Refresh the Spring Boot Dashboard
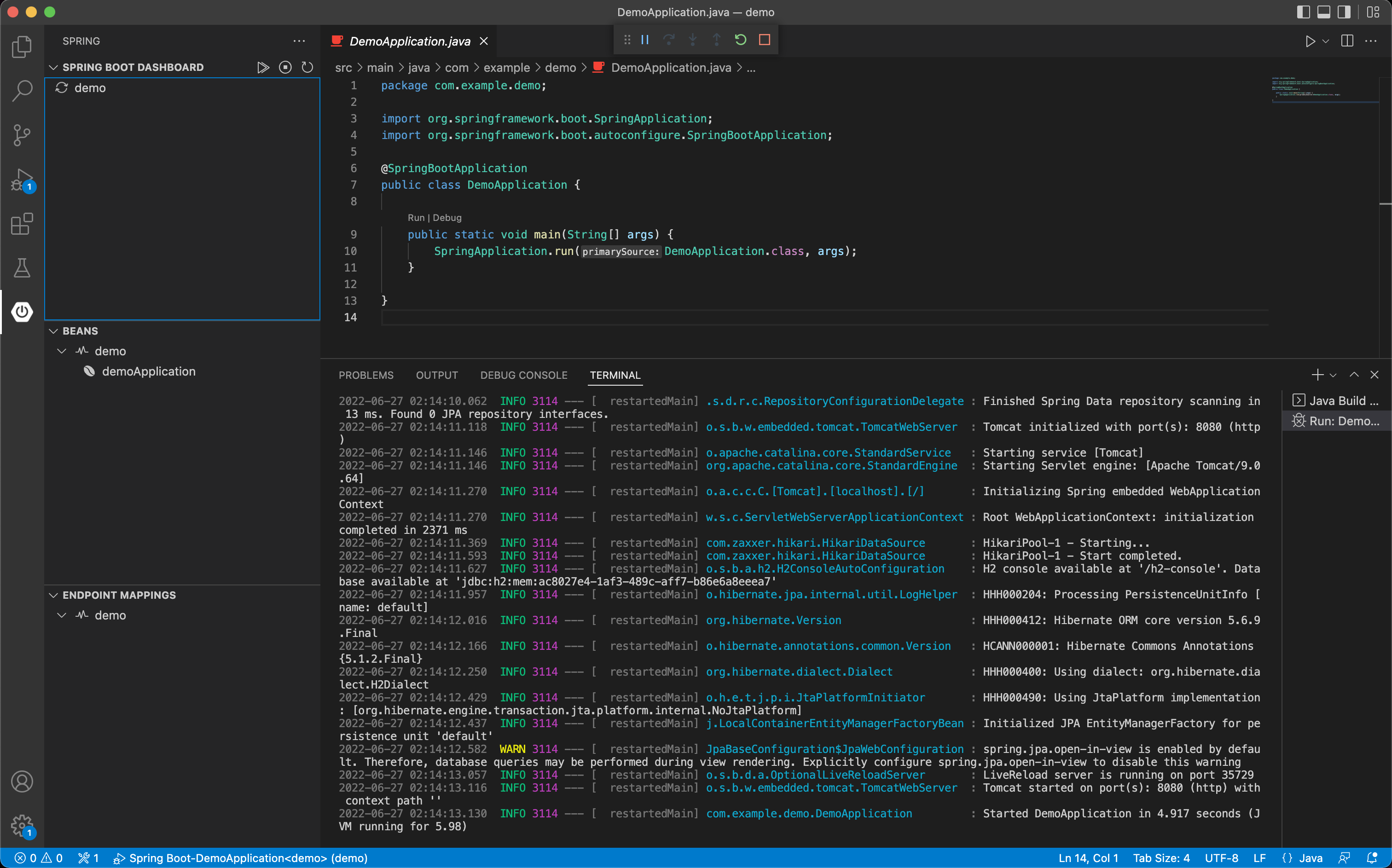Viewport: 1392px width, 868px height. [307, 67]
